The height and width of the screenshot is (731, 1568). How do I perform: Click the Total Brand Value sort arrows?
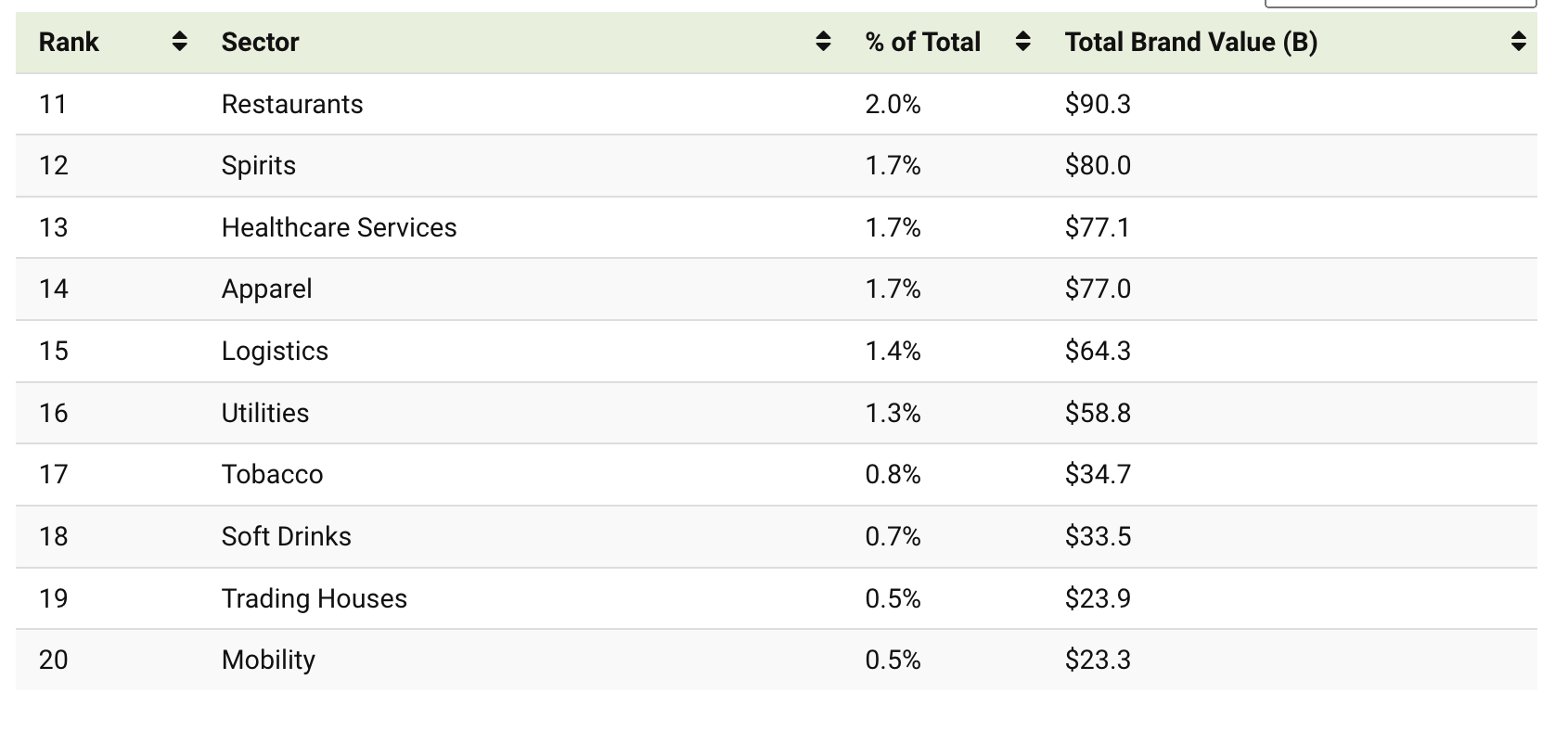coord(1518,42)
